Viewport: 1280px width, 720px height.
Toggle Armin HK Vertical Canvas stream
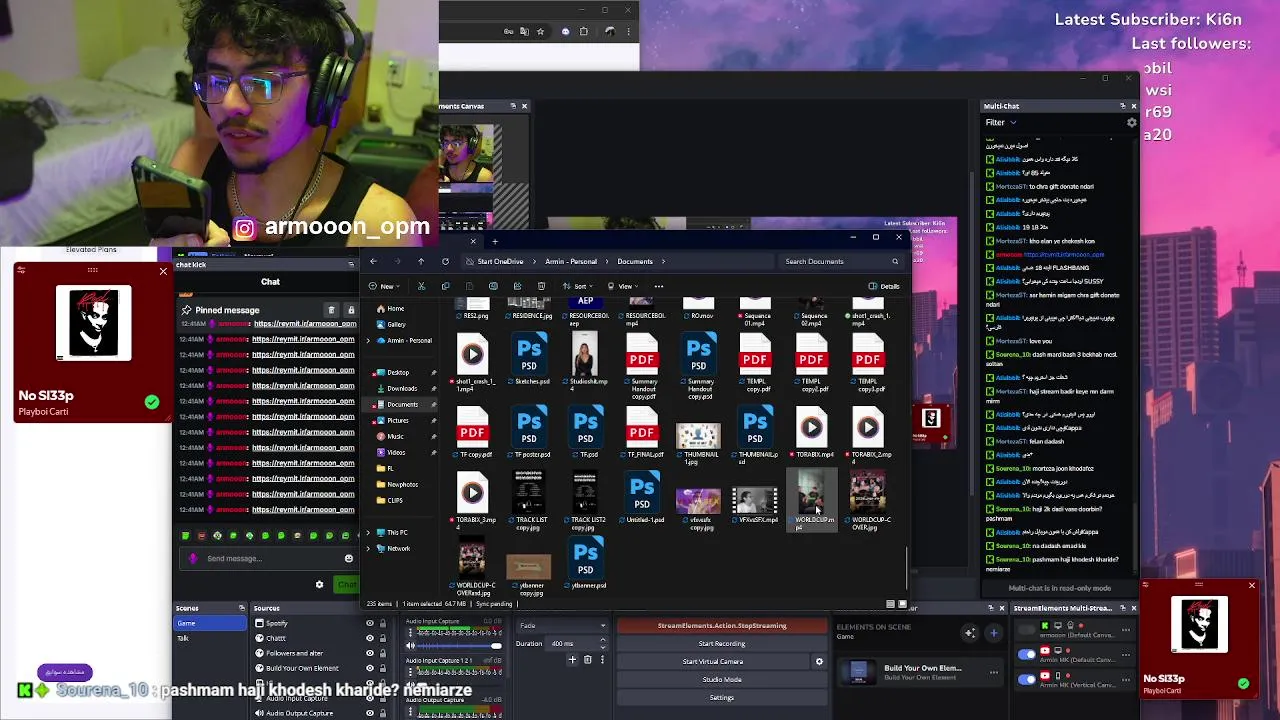pos(1027,679)
